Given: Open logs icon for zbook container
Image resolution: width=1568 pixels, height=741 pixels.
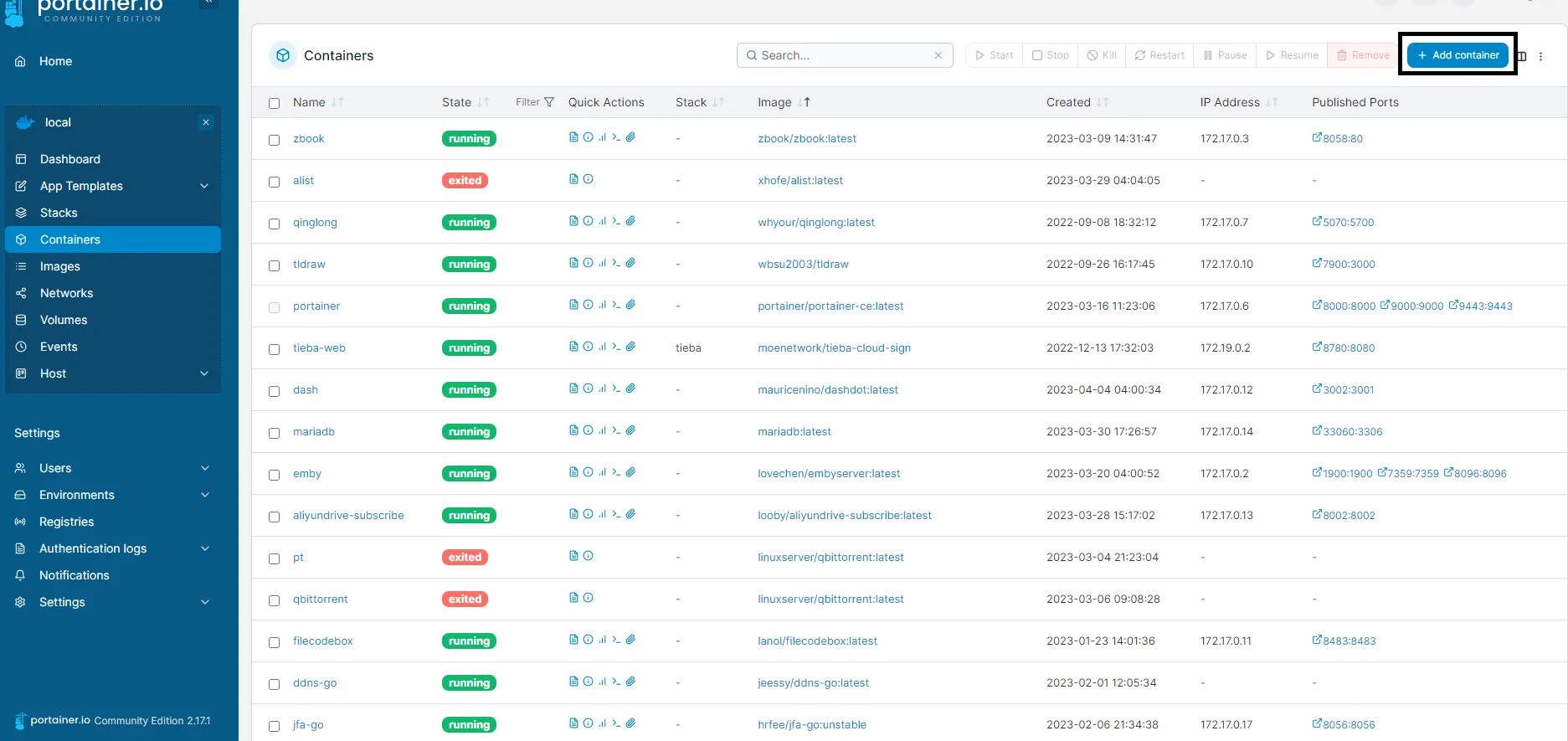Looking at the screenshot, I should pos(573,137).
